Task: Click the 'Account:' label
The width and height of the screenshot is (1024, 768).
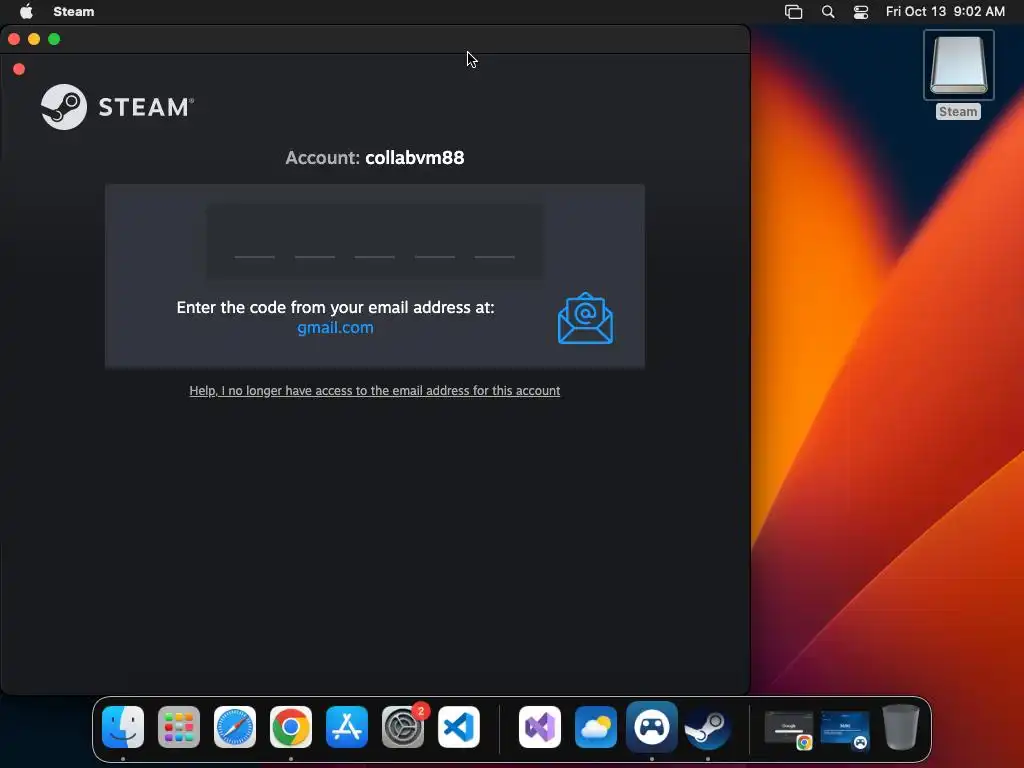Action: coord(323,157)
